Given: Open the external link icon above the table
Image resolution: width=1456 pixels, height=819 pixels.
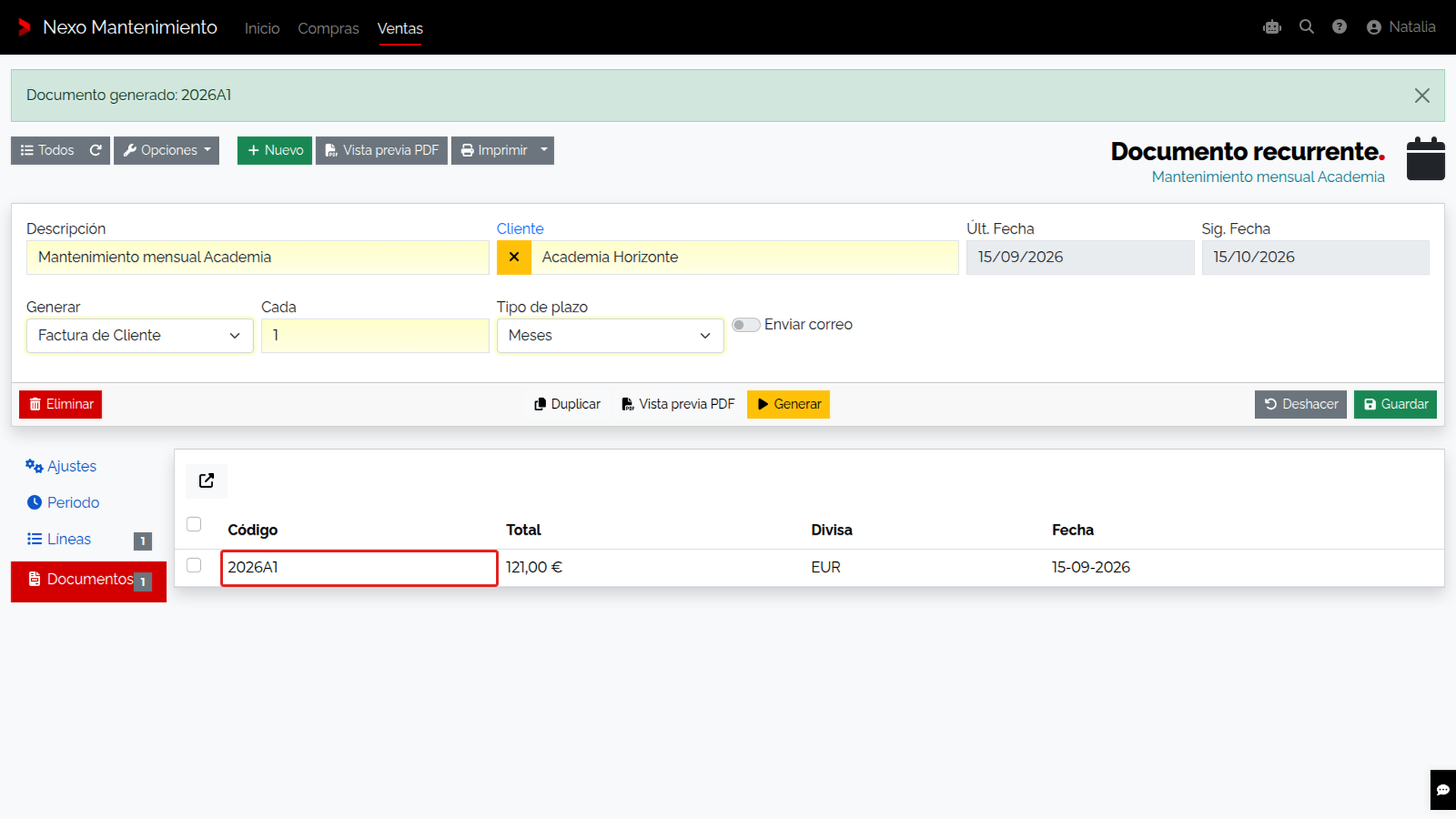Looking at the screenshot, I should tap(206, 481).
